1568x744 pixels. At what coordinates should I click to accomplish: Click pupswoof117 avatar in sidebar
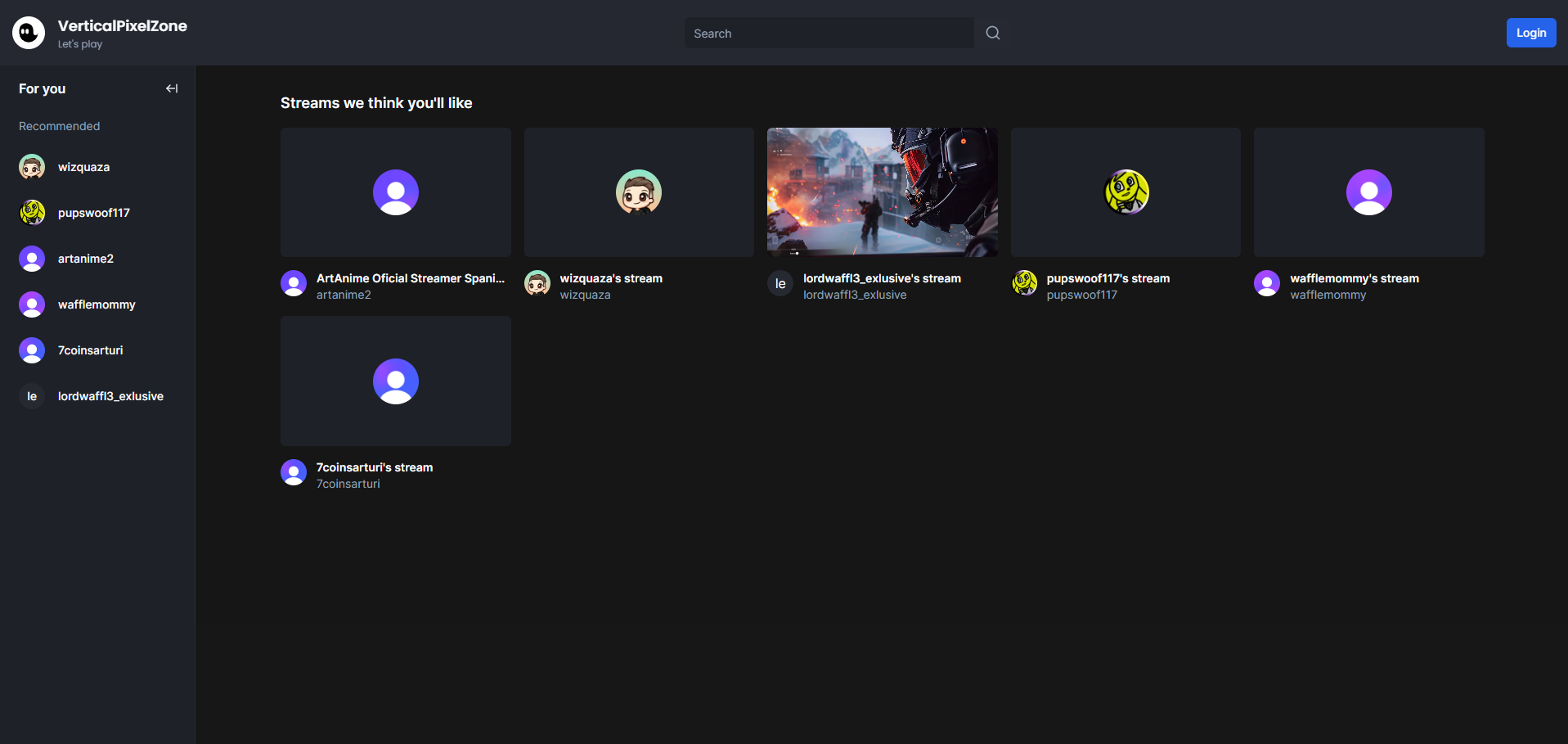(x=32, y=213)
